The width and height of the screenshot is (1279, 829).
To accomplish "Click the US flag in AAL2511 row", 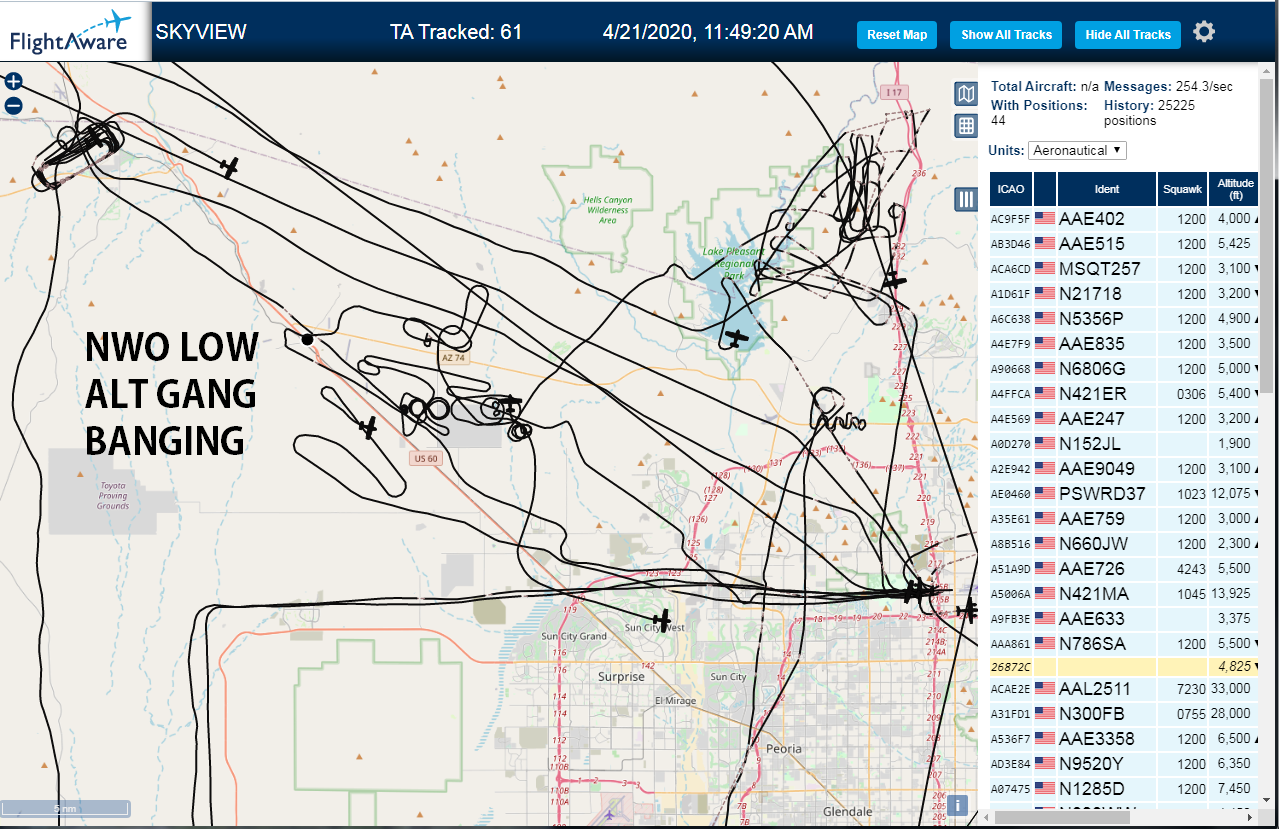I will (1045, 689).
